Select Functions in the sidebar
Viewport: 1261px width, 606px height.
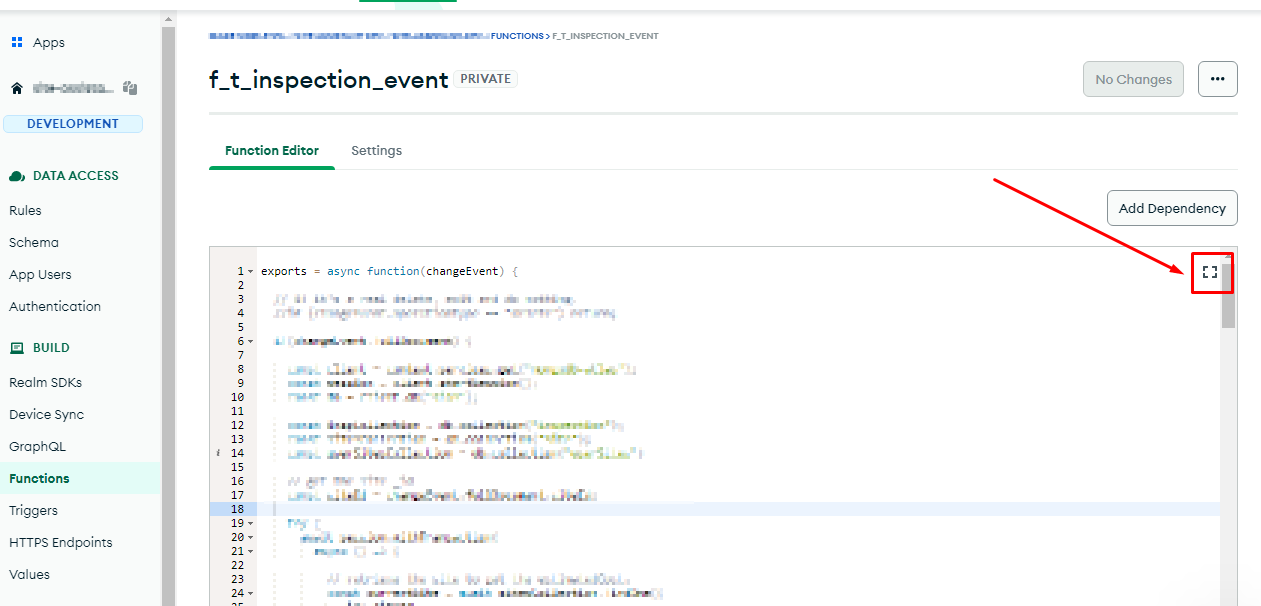80,478
